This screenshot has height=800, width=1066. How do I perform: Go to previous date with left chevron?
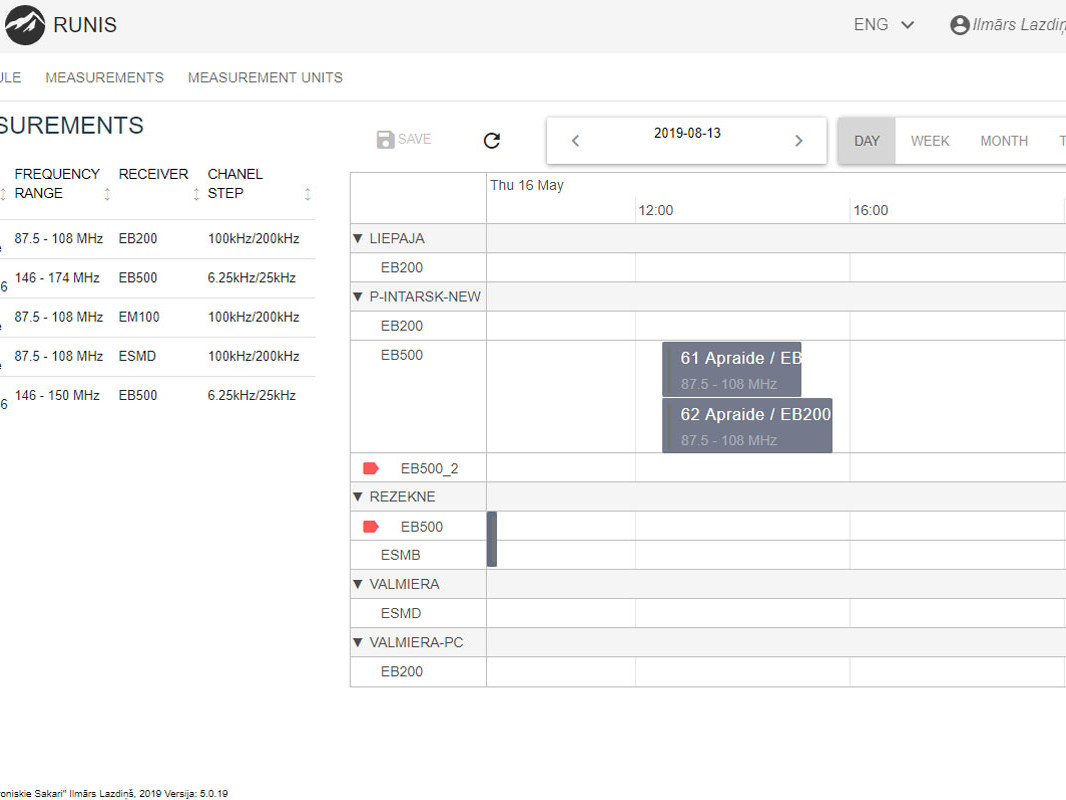pyautogui.click(x=575, y=141)
